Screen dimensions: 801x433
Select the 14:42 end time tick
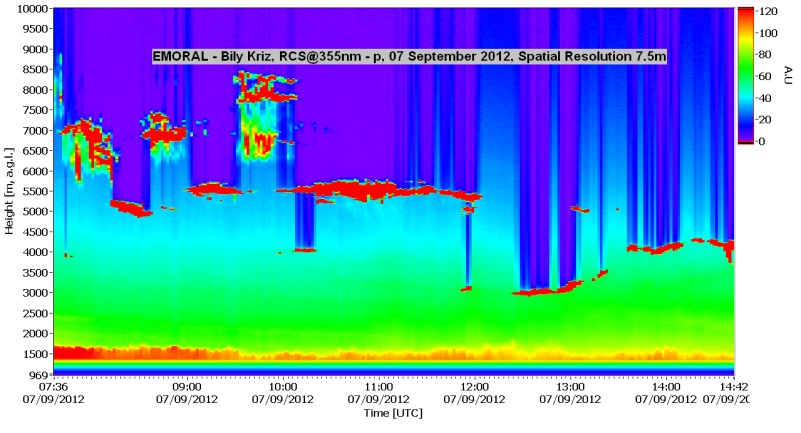(733, 386)
